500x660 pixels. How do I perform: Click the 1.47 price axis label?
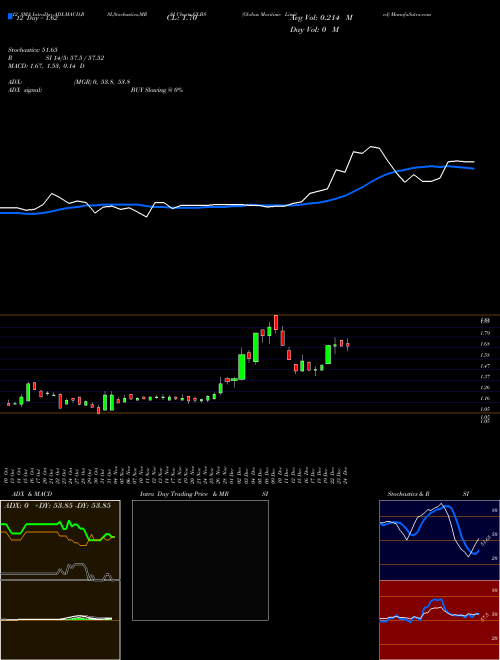tap(485, 366)
